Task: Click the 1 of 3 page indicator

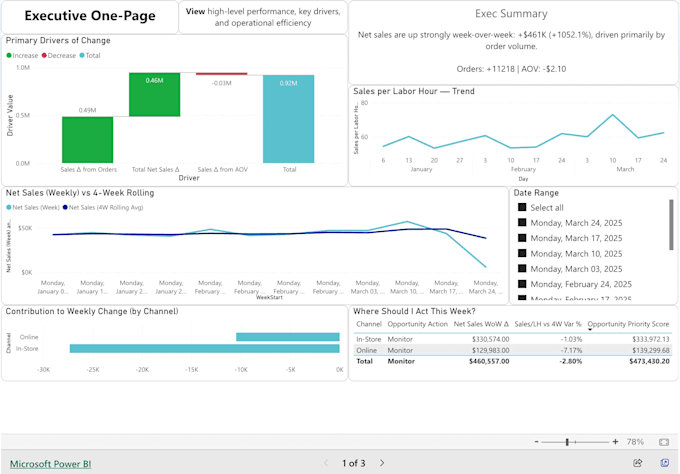Action: (x=353, y=463)
